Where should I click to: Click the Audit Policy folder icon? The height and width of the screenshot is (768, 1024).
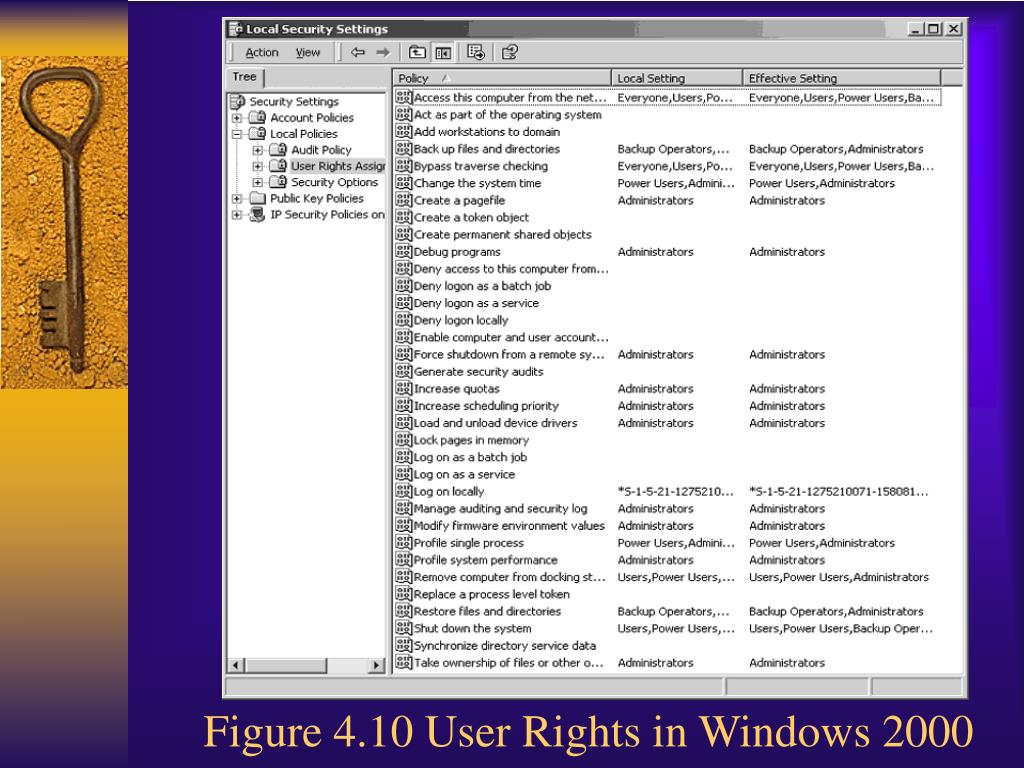[x=279, y=150]
